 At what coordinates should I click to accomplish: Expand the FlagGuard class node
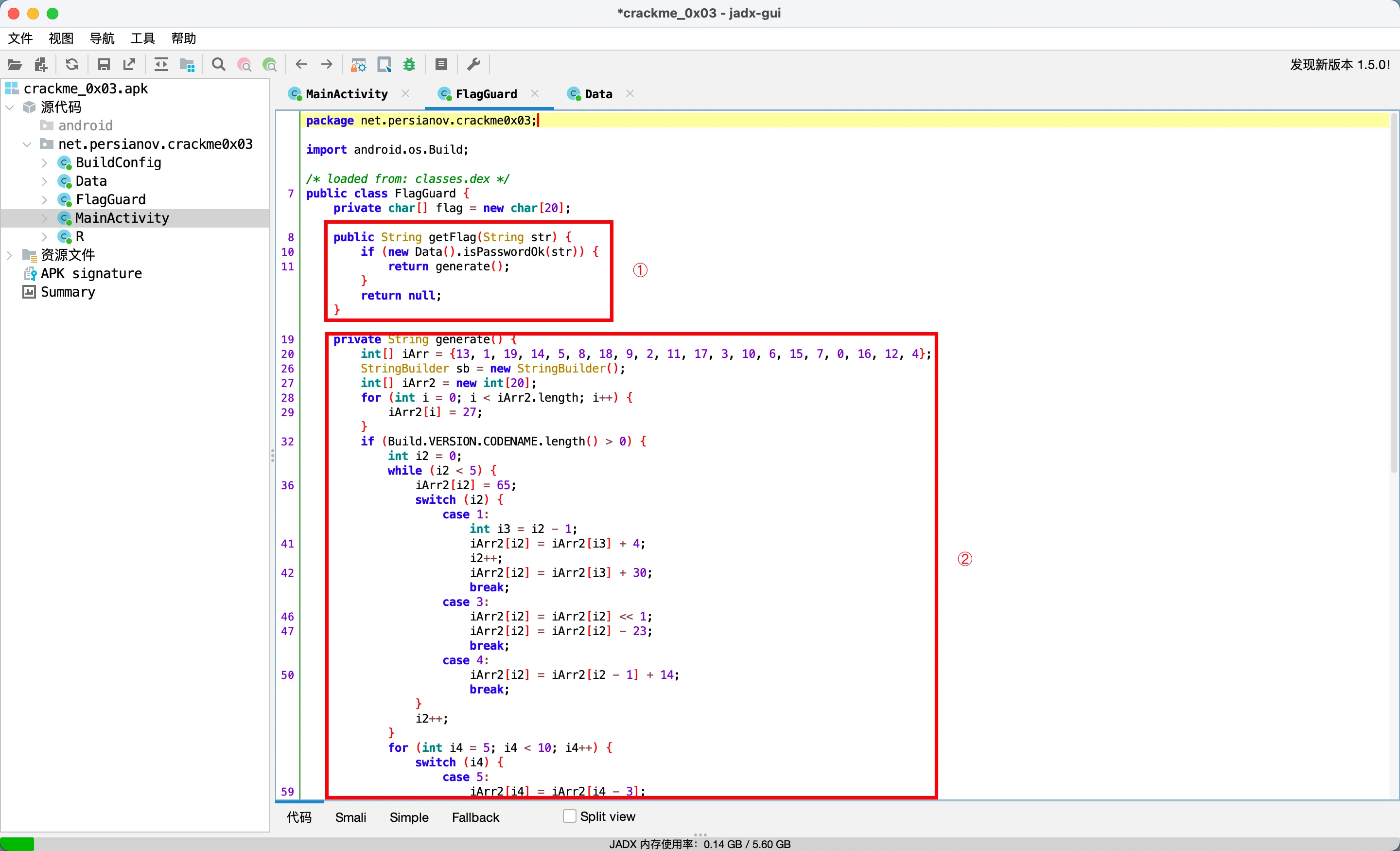point(45,199)
